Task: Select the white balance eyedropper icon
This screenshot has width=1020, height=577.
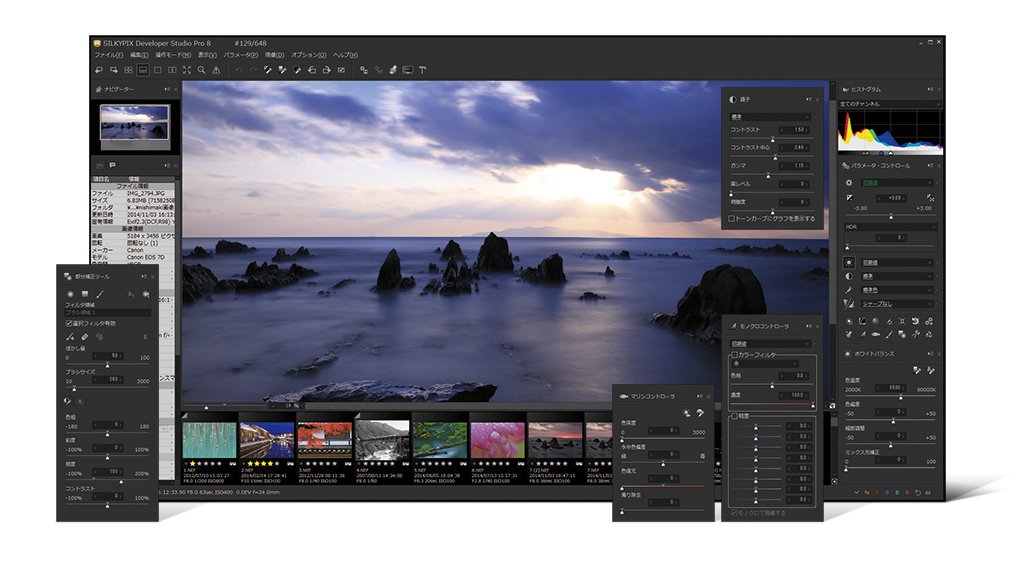Action: [x=269, y=70]
